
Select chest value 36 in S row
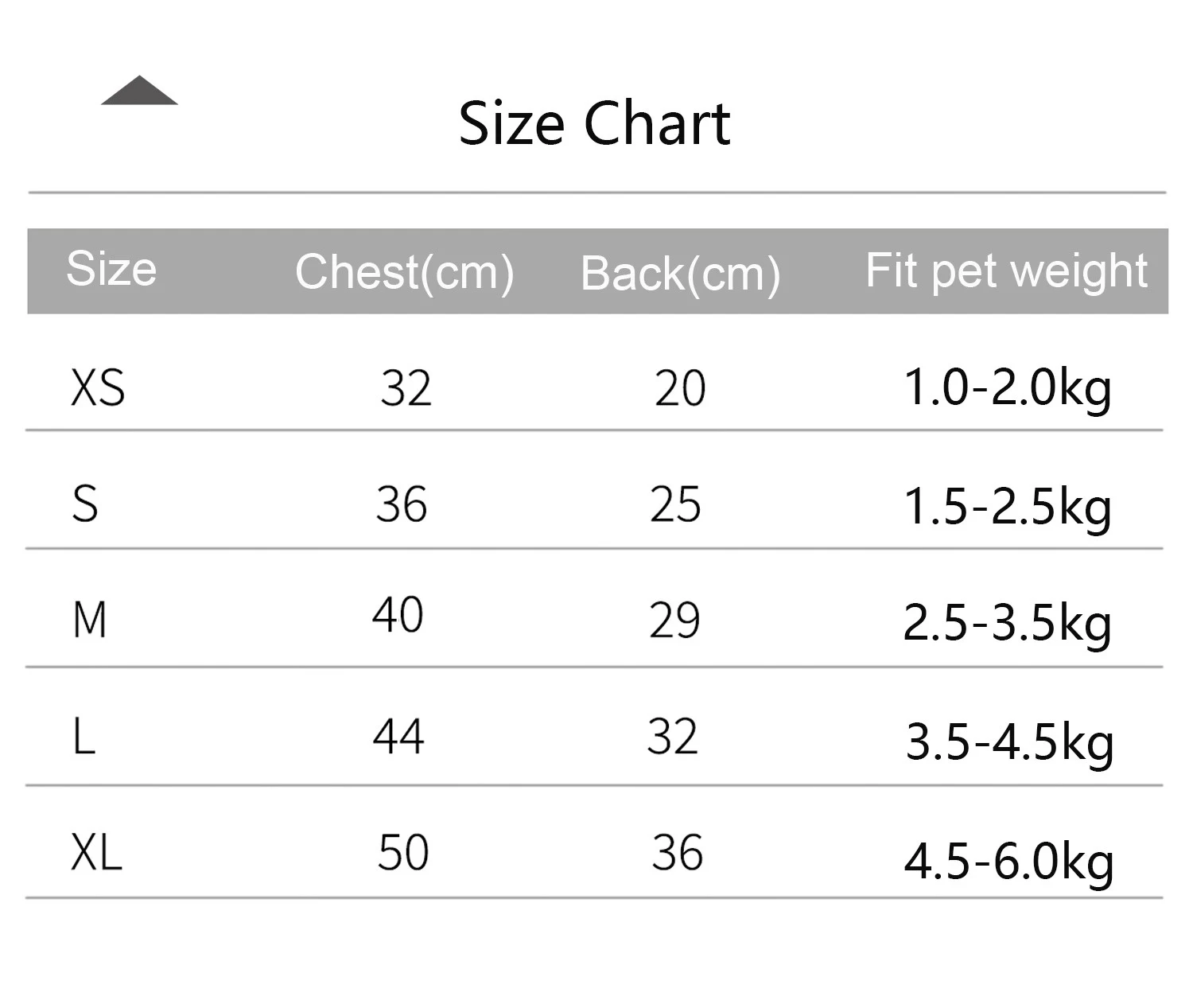pyautogui.click(x=401, y=504)
